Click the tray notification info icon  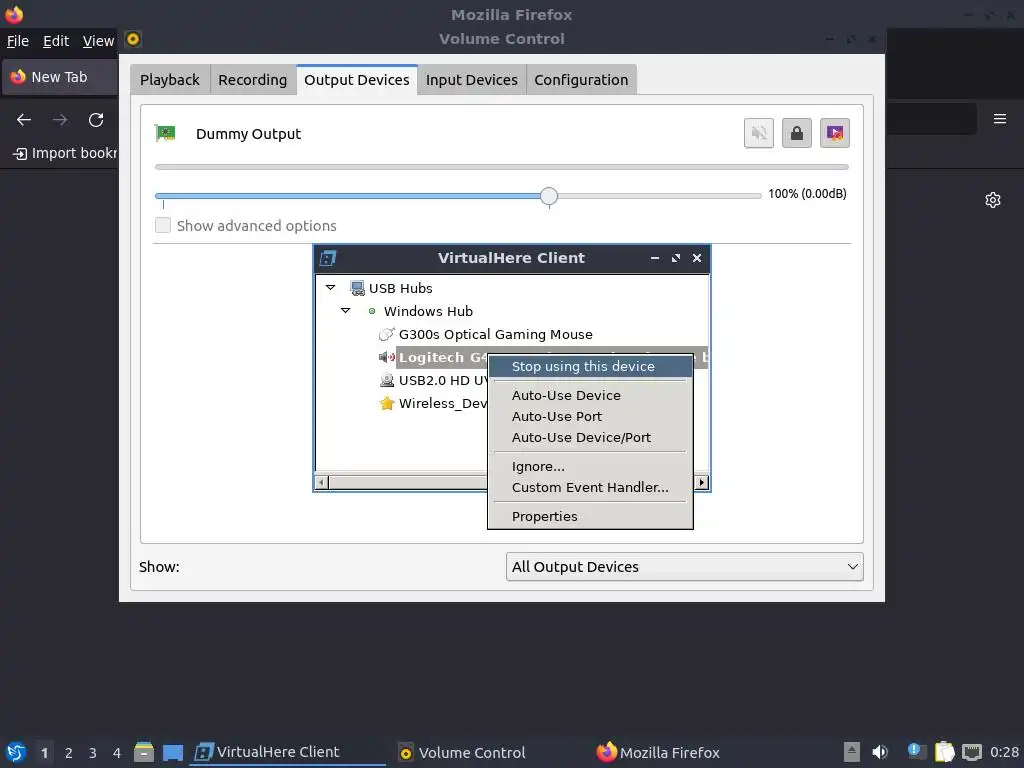coord(915,751)
